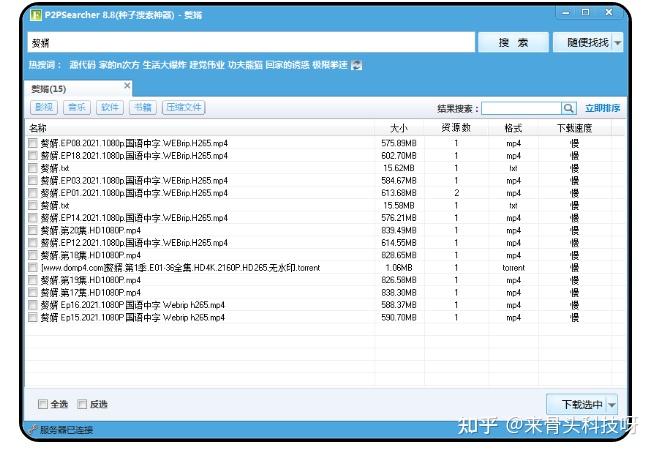
Task: Click the resource count 2 cell
Action: 456,193
